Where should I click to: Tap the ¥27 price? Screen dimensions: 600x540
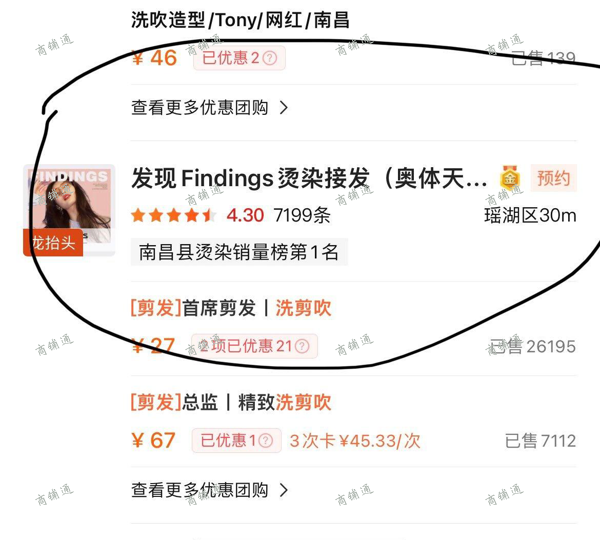153,346
